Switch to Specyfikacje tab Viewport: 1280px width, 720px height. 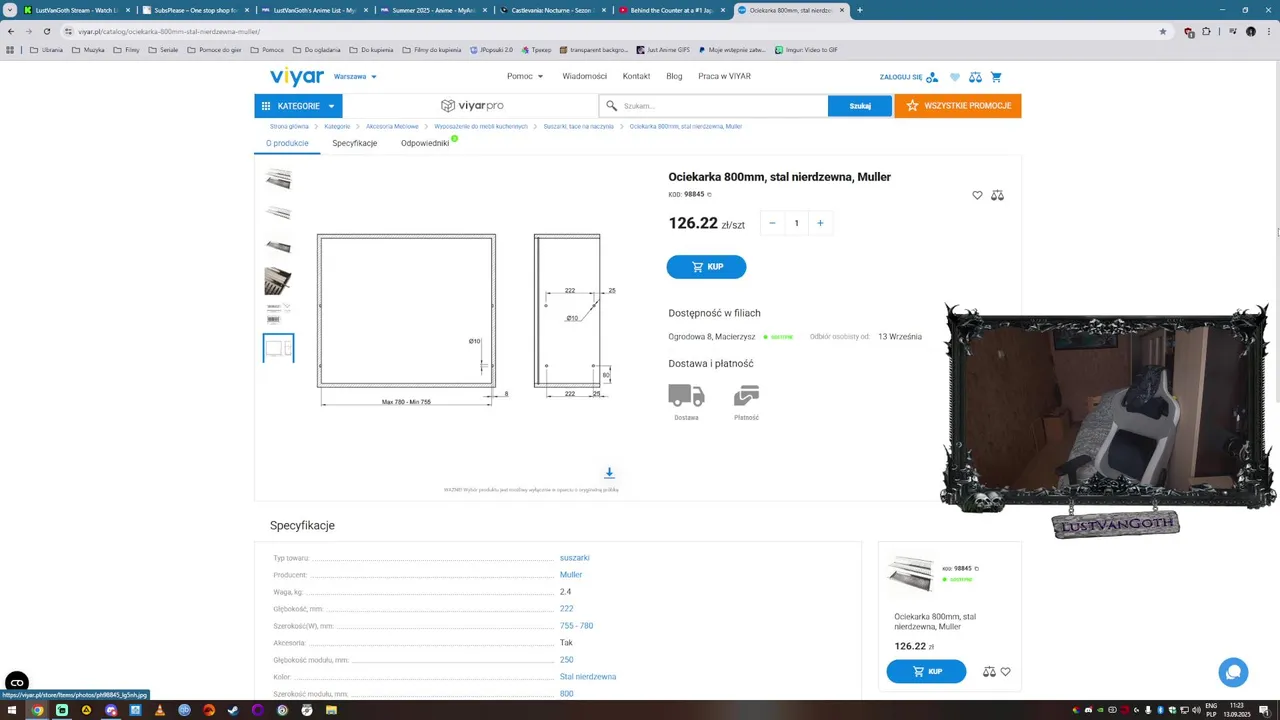[x=355, y=143]
